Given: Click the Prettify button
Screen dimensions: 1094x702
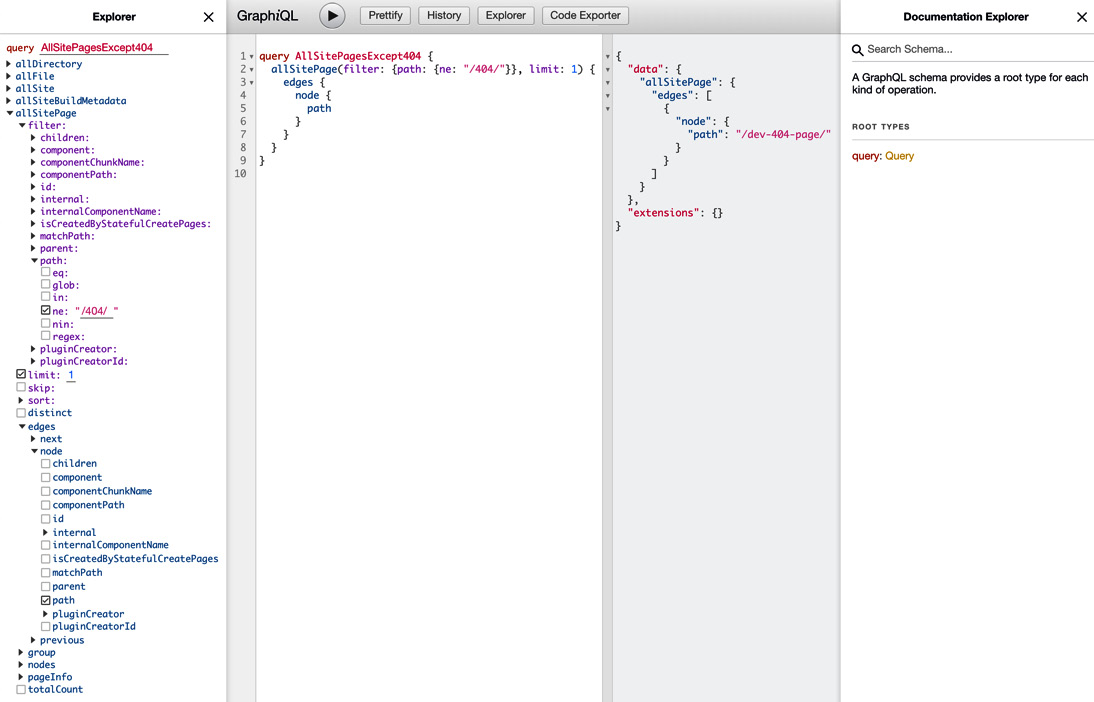Looking at the screenshot, I should (385, 15).
